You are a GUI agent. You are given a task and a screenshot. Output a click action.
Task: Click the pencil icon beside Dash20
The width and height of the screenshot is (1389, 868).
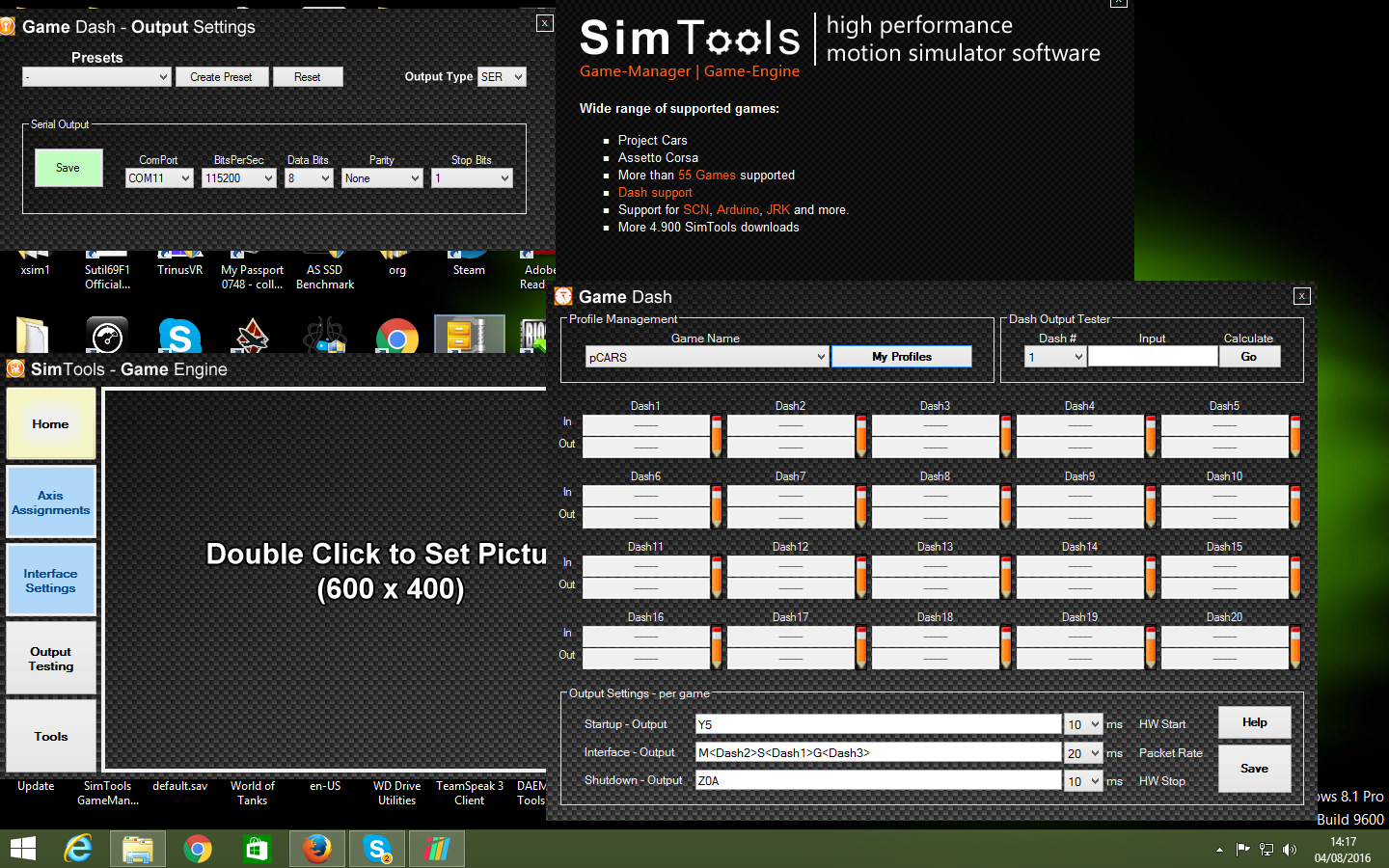(x=1295, y=647)
